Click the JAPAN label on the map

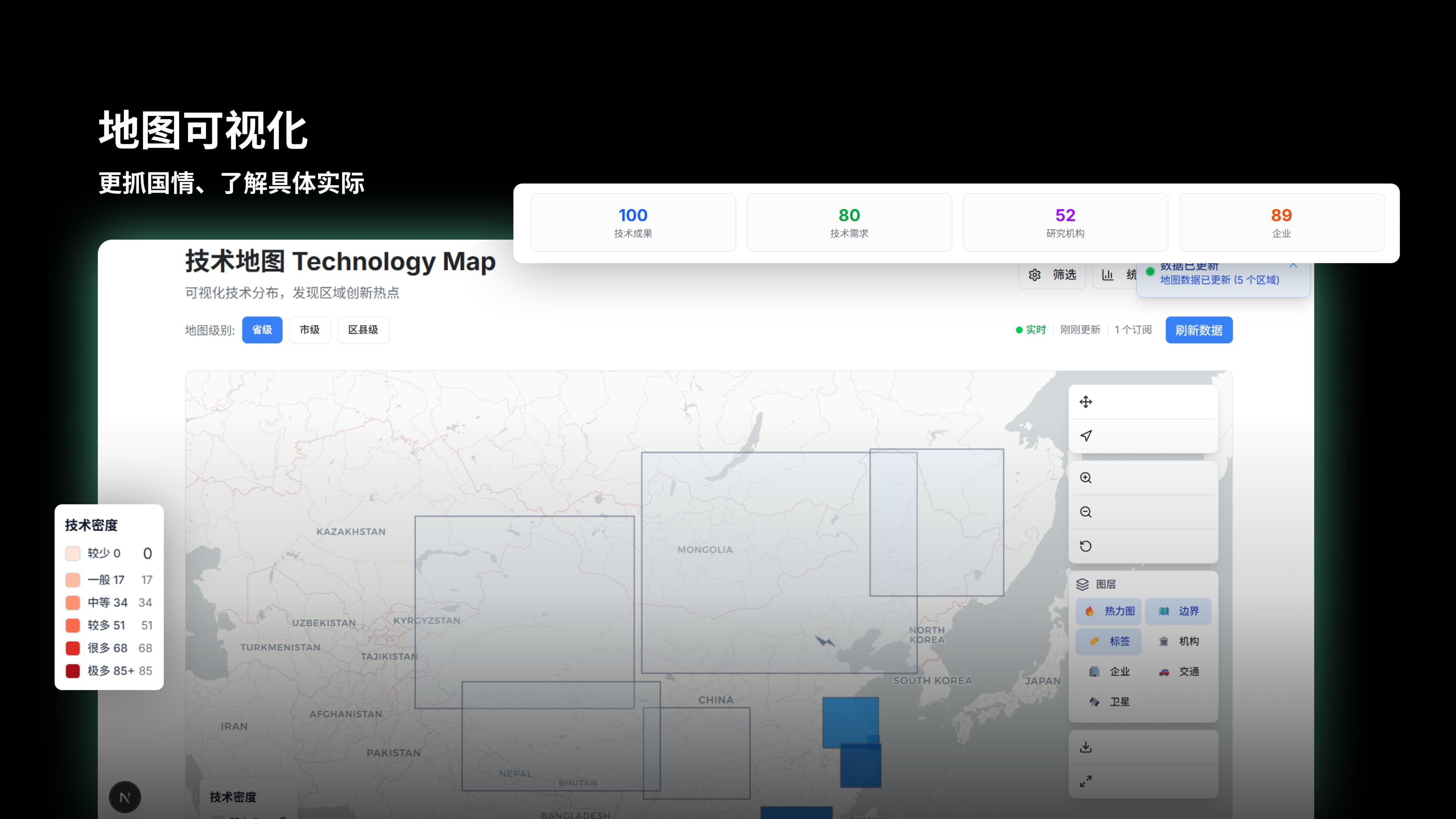tap(1043, 681)
